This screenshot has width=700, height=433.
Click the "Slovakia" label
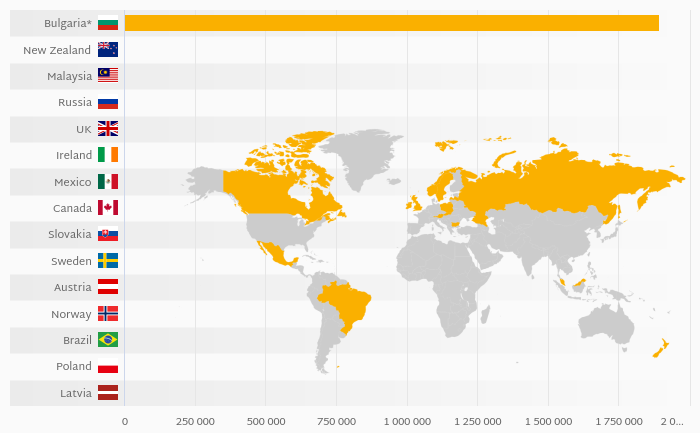(69, 234)
